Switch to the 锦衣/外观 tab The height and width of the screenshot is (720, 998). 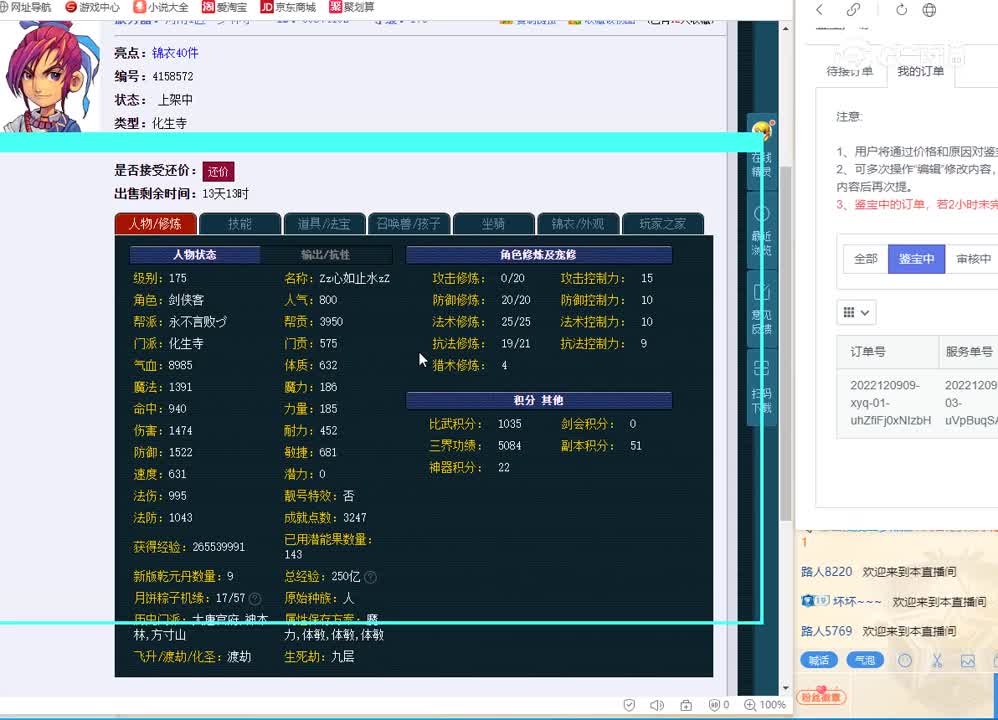tap(578, 224)
